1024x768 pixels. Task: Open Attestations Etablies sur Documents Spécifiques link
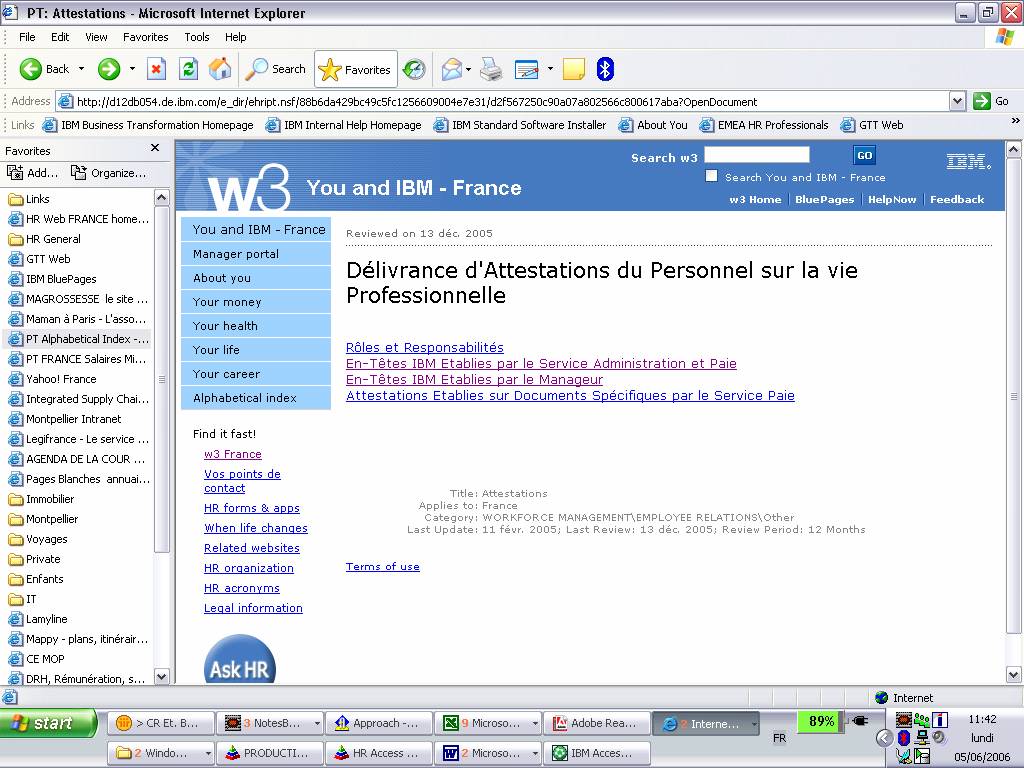570,395
